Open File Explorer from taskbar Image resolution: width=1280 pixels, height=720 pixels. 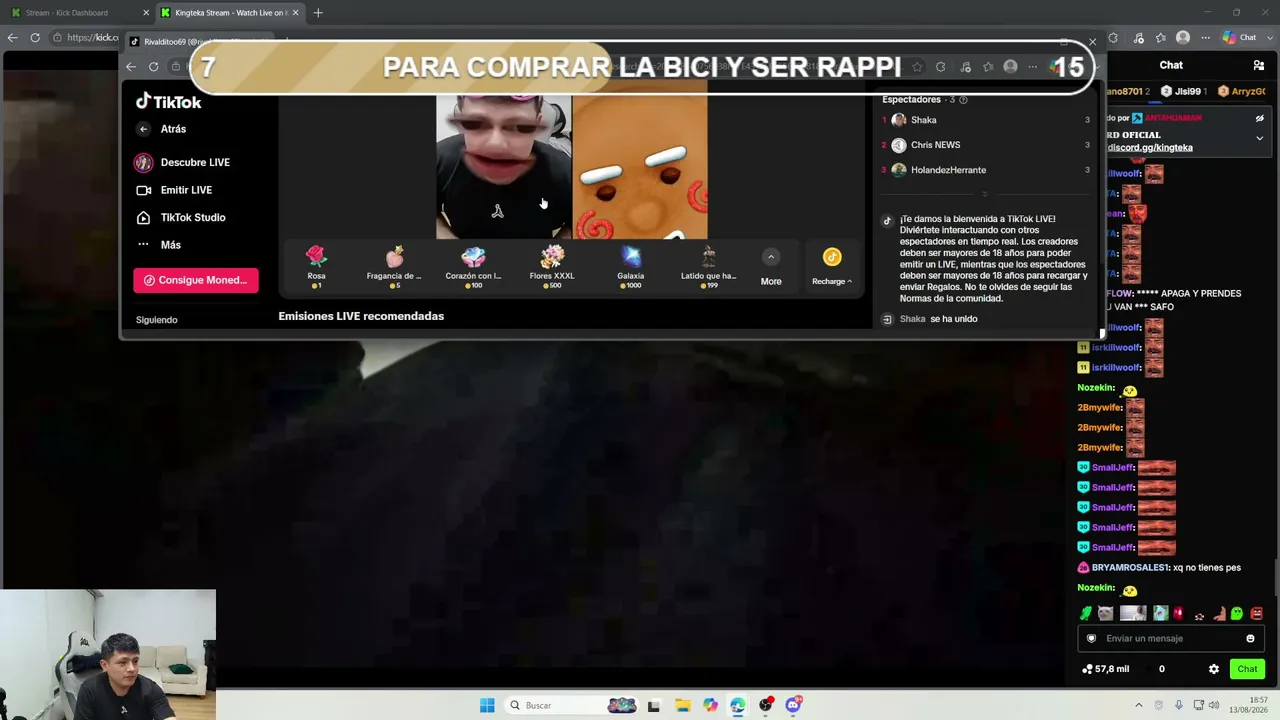coord(682,705)
